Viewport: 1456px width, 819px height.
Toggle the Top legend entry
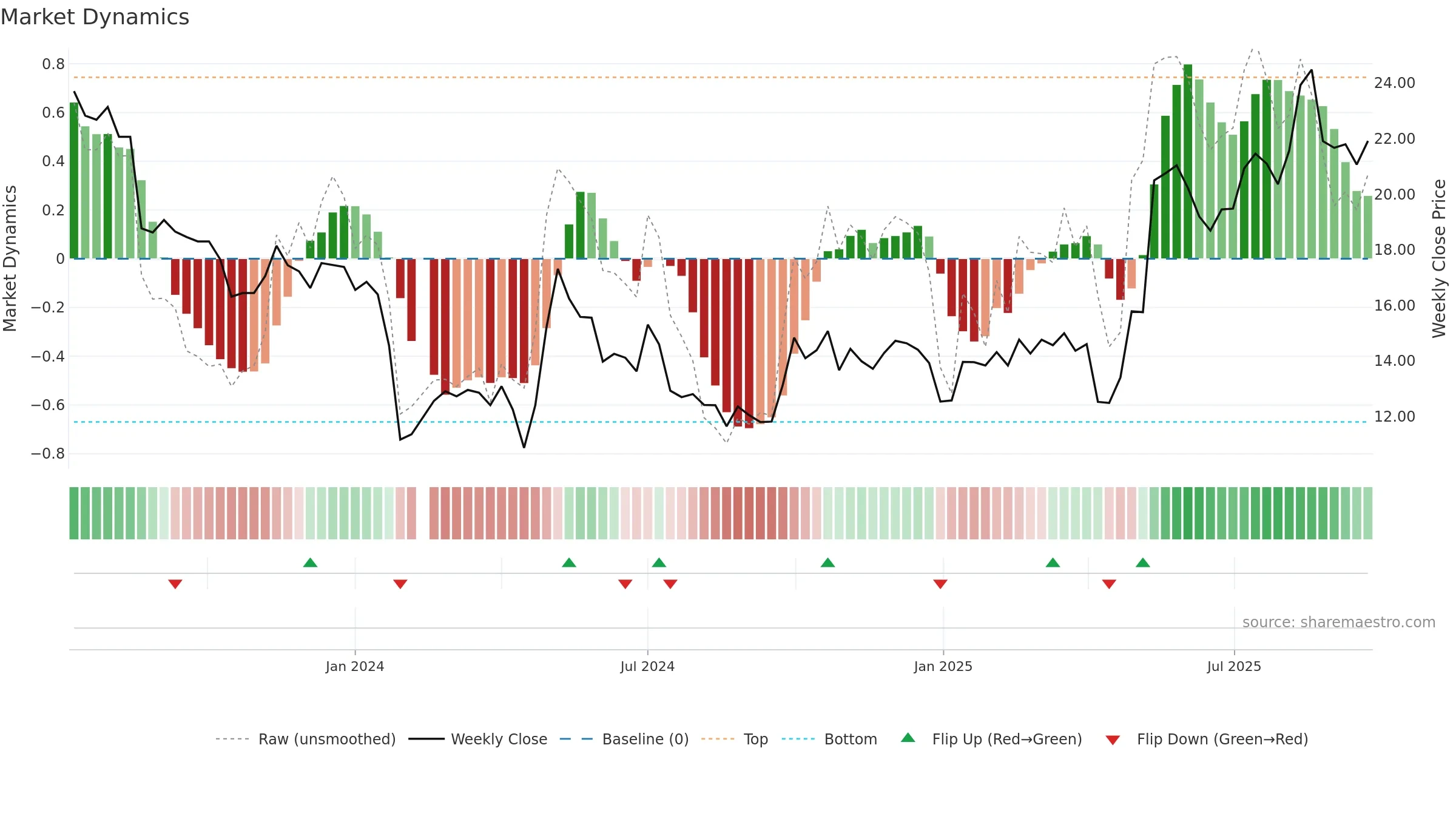735,739
